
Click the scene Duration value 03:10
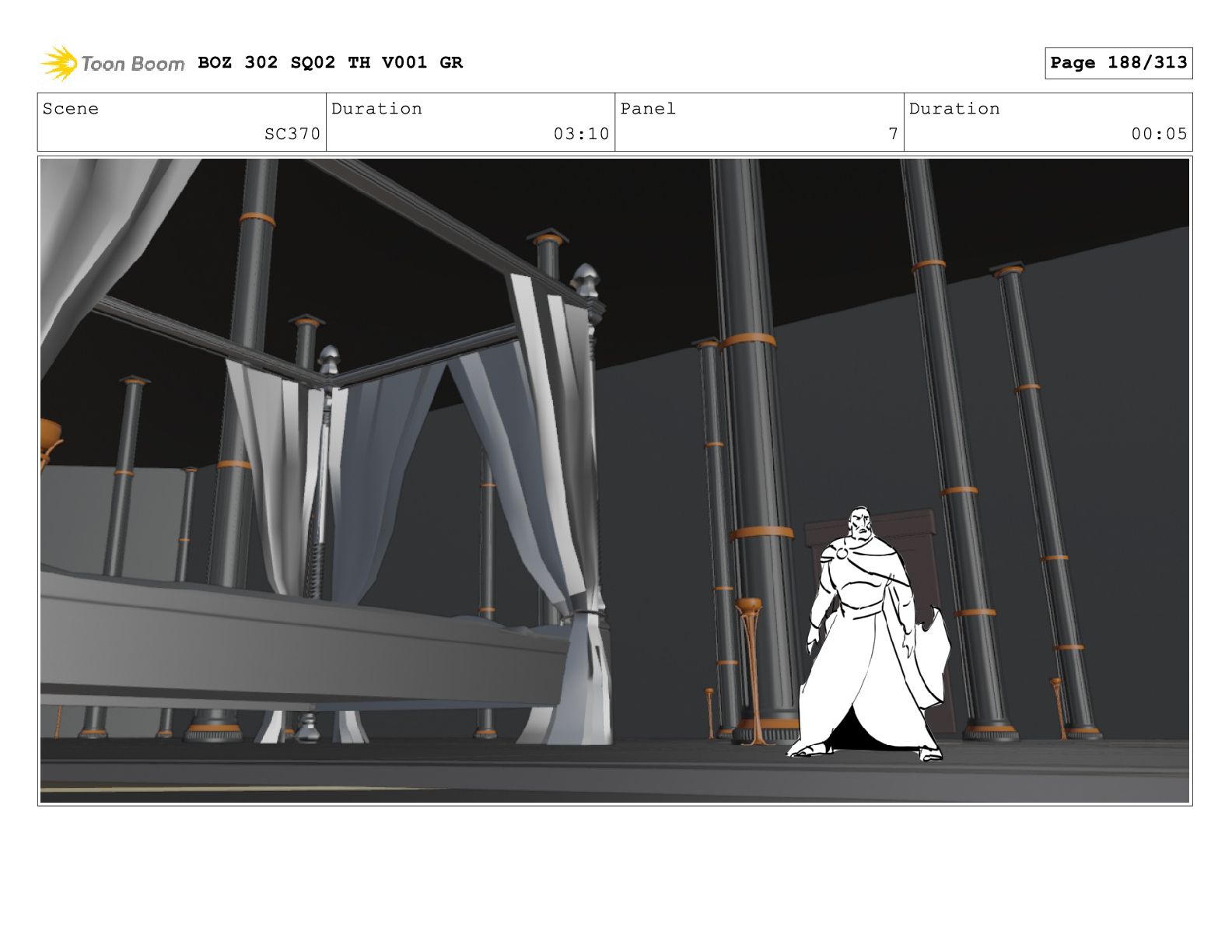click(x=580, y=134)
